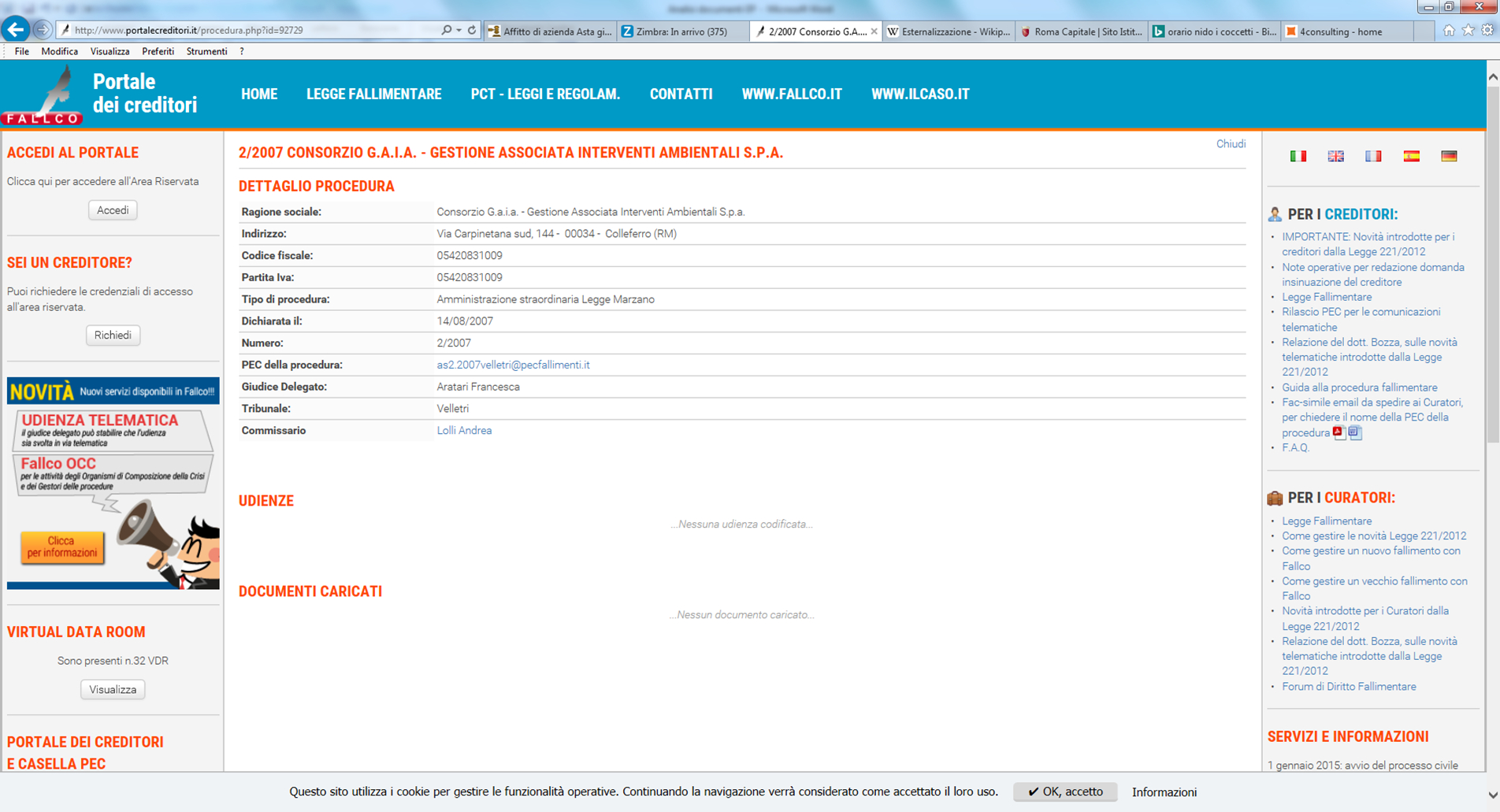The width and height of the screenshot is (1500, 812).
Task: Download the fac-simile PDF icon
Action: tap(1338, 432)
